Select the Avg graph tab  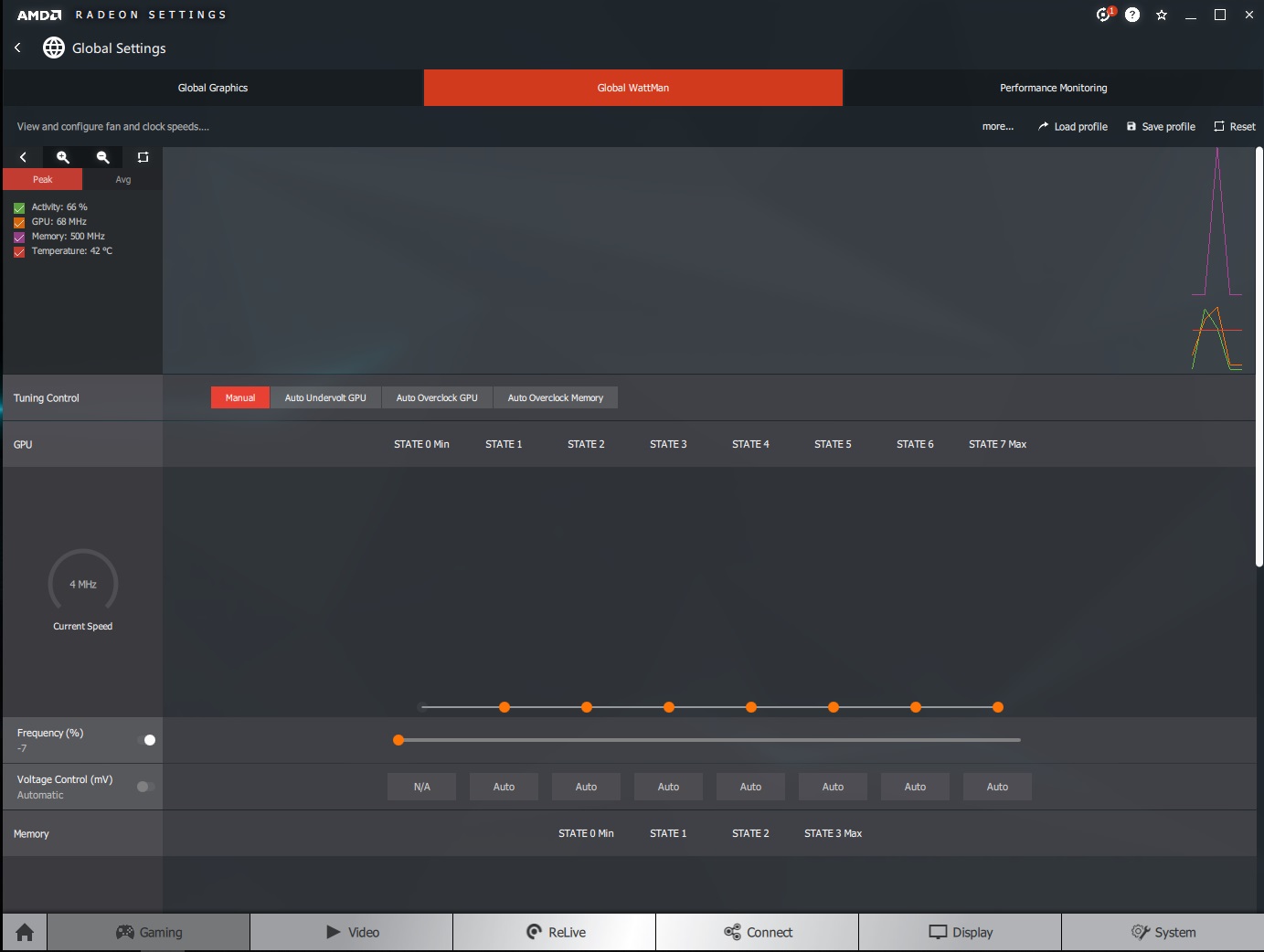coord(123,179)
